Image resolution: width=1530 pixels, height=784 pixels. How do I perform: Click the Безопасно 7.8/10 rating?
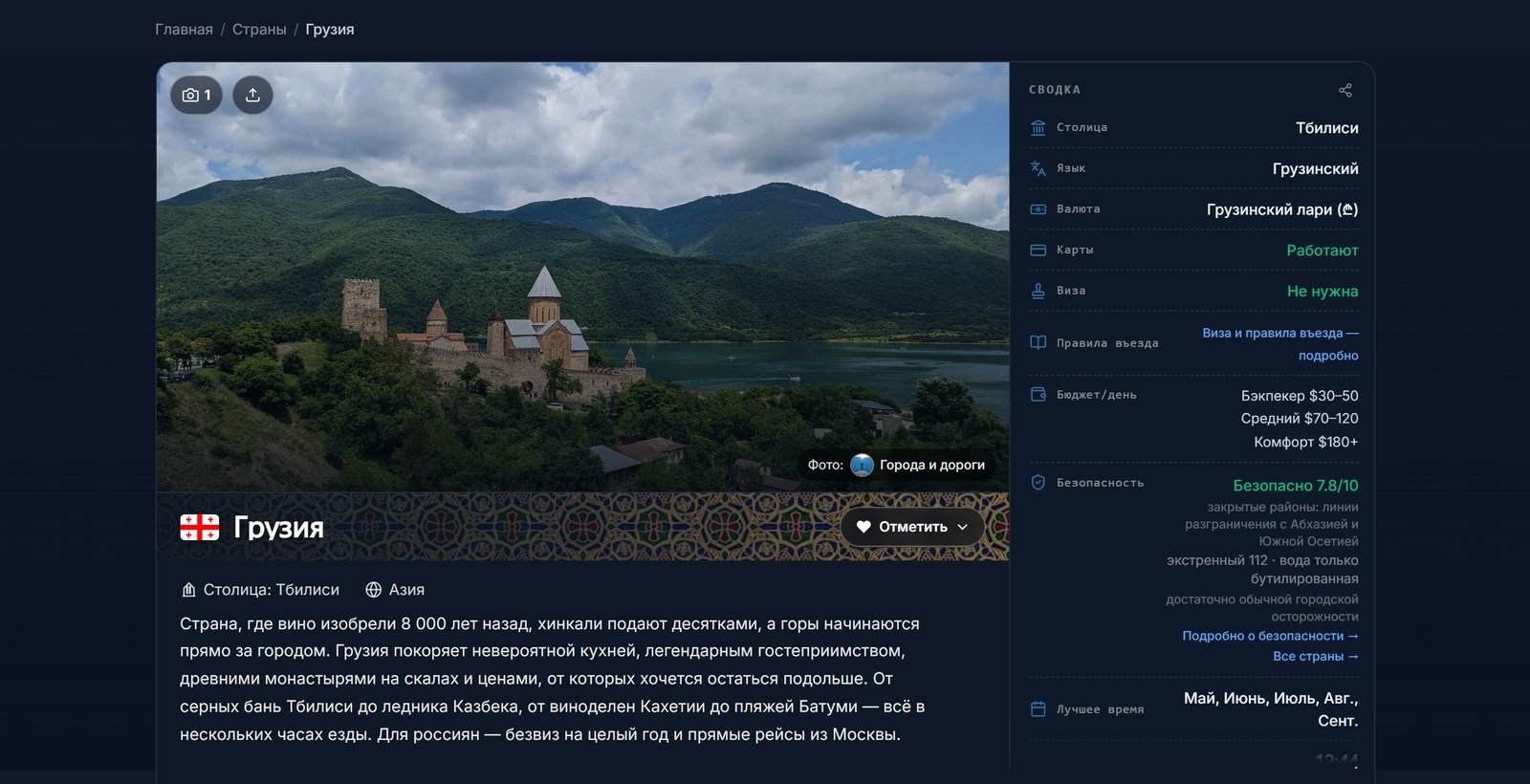1296,486
